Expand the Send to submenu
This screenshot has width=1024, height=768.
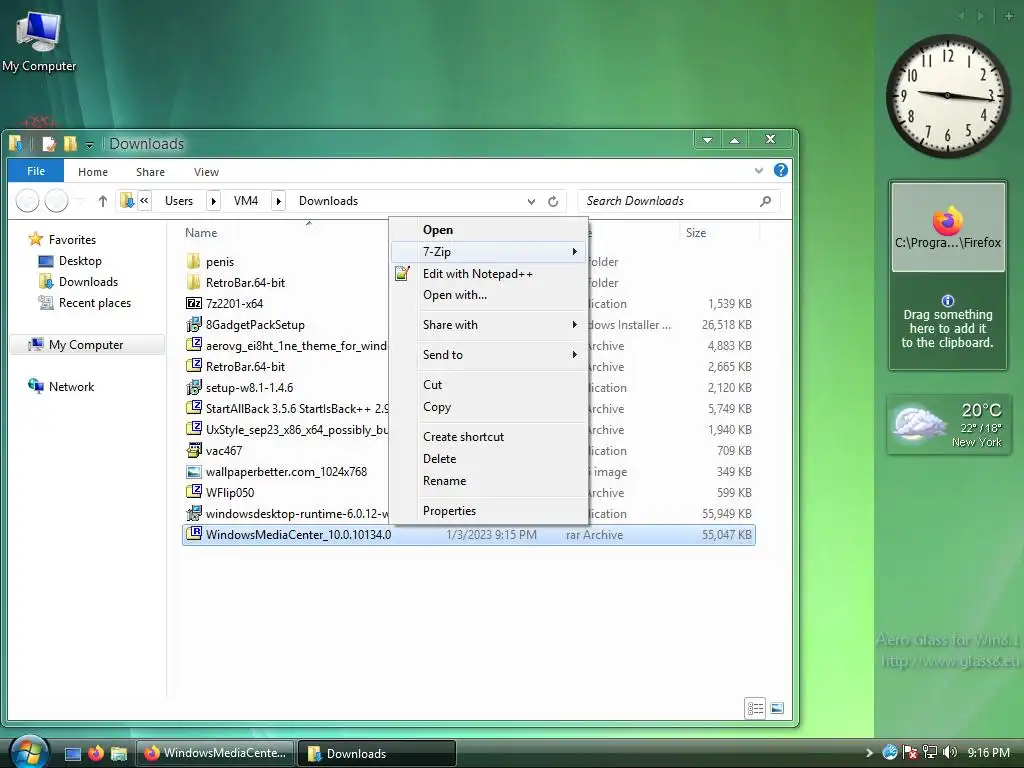pos(489,355)
